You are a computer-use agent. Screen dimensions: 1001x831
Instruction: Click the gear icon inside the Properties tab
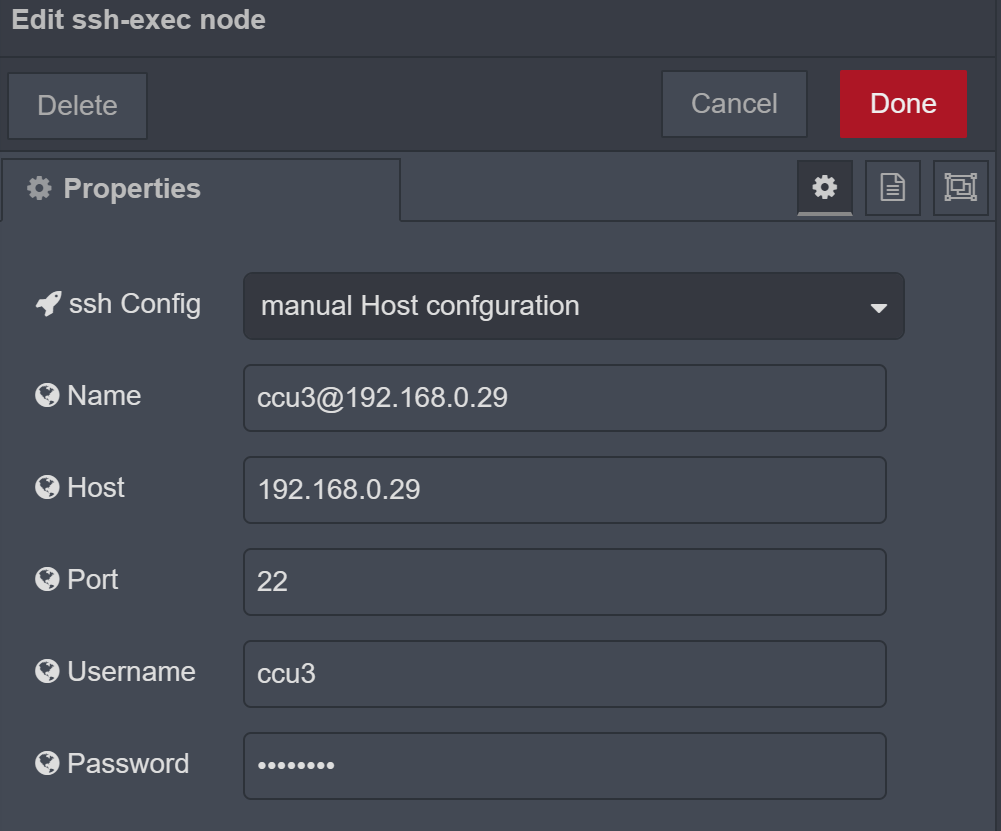tap(38, 187)
